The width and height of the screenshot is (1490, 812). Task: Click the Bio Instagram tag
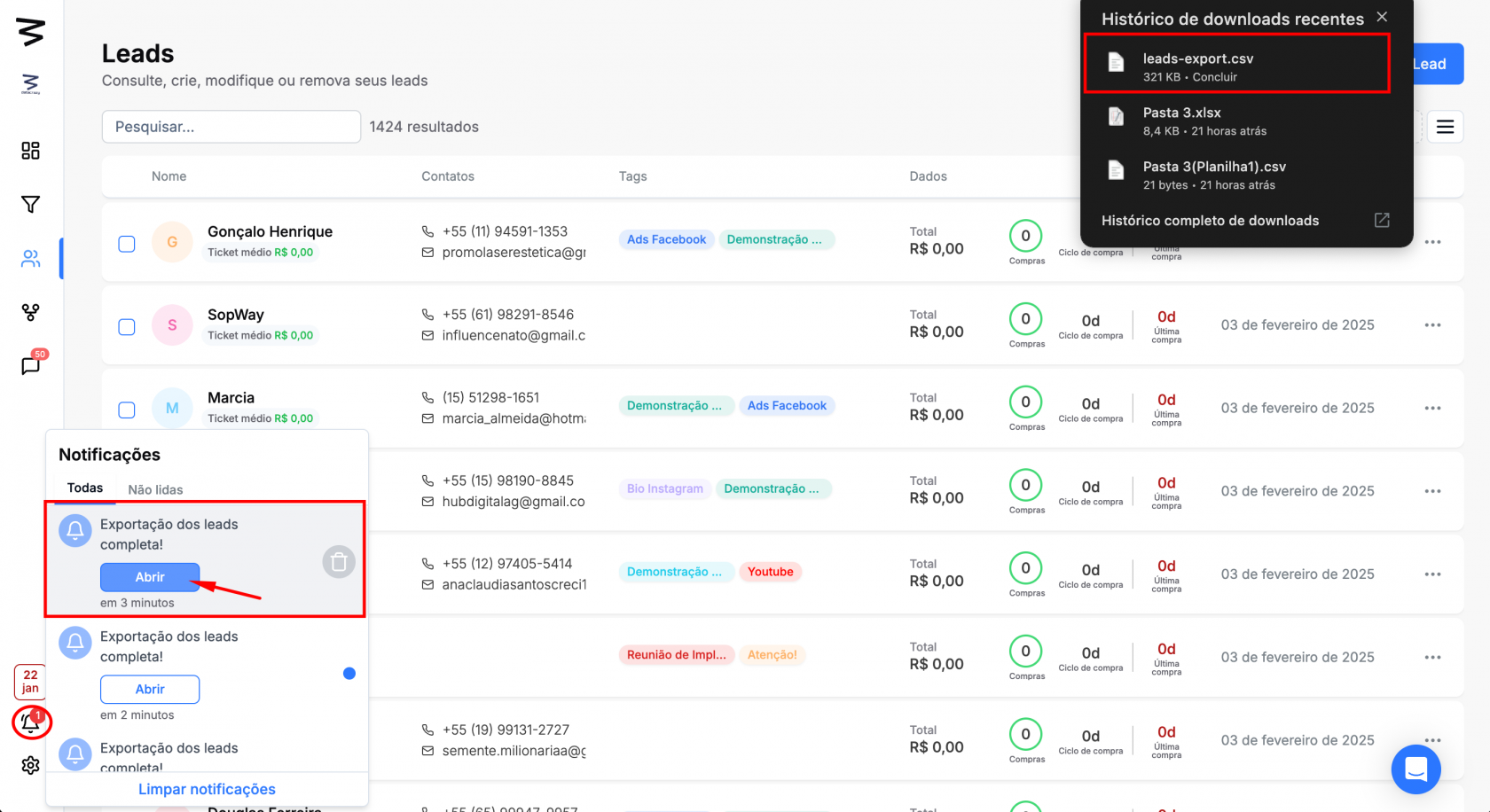pos(665,488)
